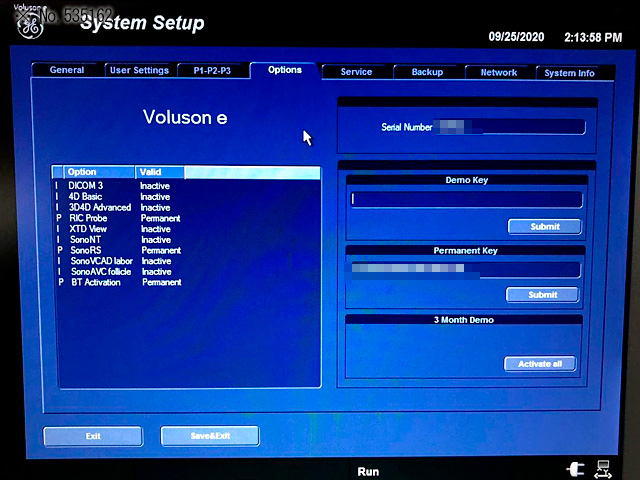This screenshot has height=480, width=640.
Task: Select the SonoAVC follicle option row
Action: [x=188, y=271]
